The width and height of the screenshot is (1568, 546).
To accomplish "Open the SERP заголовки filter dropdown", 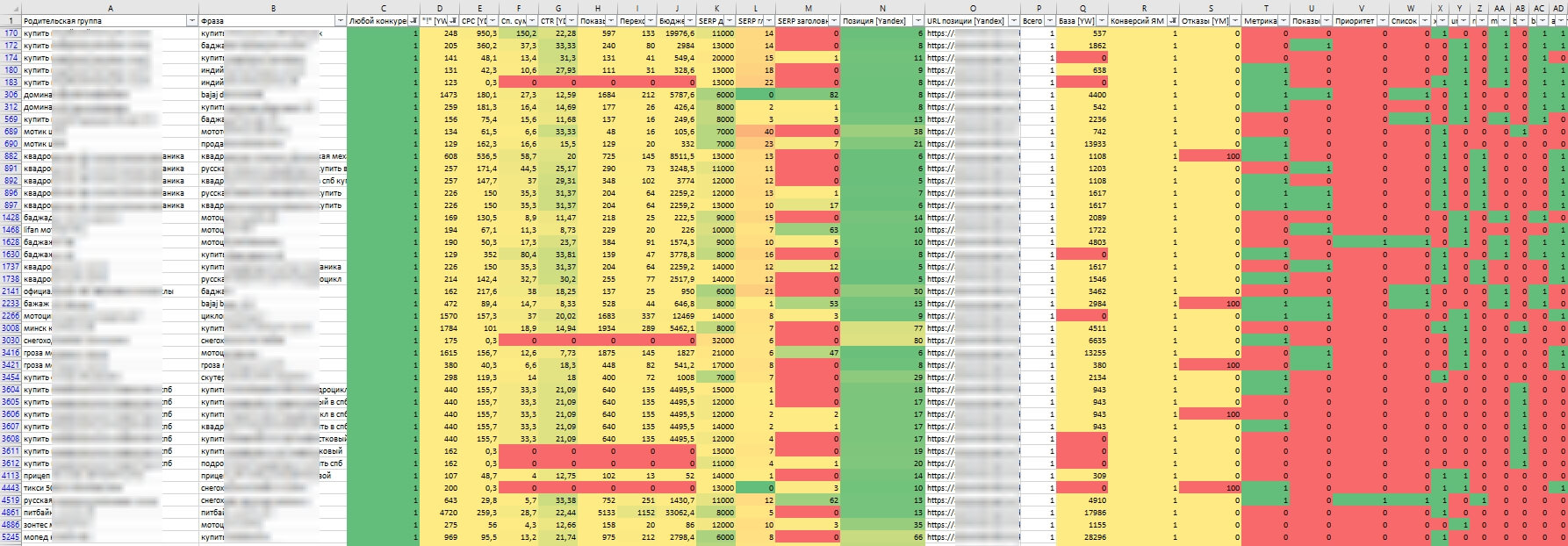I will 832,21.
